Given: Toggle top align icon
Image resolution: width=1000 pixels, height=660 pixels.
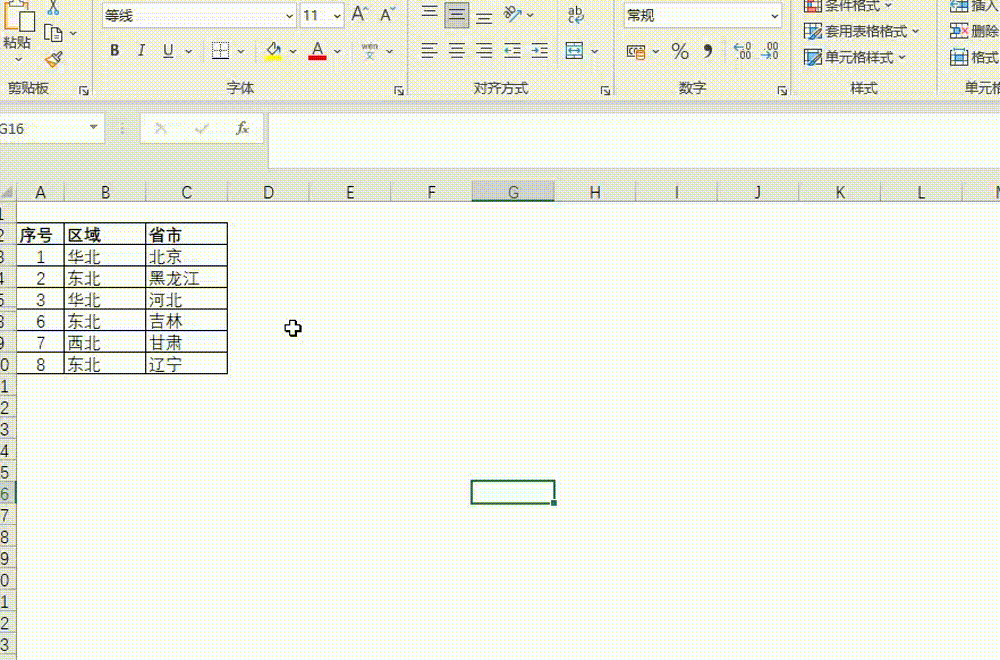Looking at the screenshot, I should pos(429,14).
